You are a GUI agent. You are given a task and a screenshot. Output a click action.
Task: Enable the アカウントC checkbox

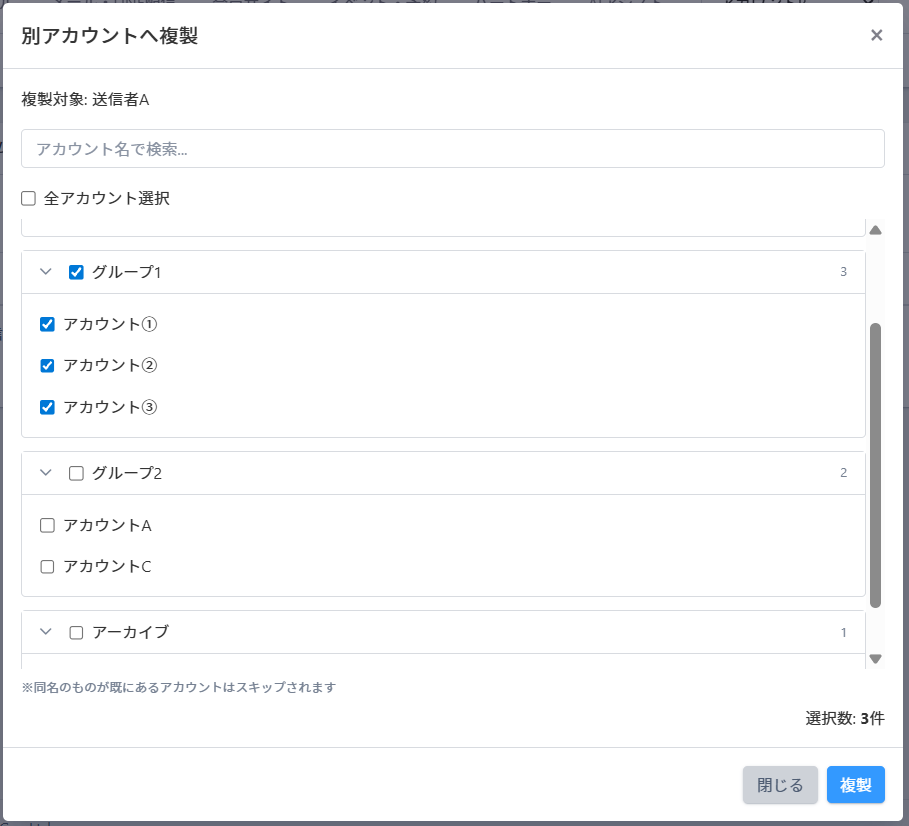pos(47,567)
